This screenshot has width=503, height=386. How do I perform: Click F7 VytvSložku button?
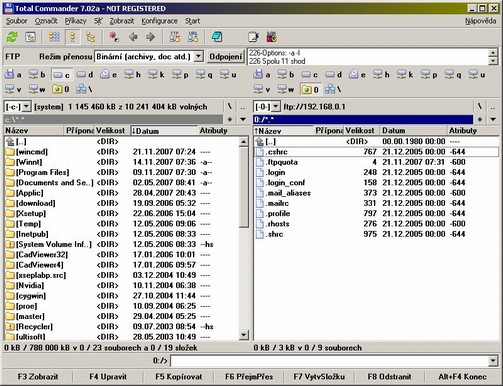(319, 377)
